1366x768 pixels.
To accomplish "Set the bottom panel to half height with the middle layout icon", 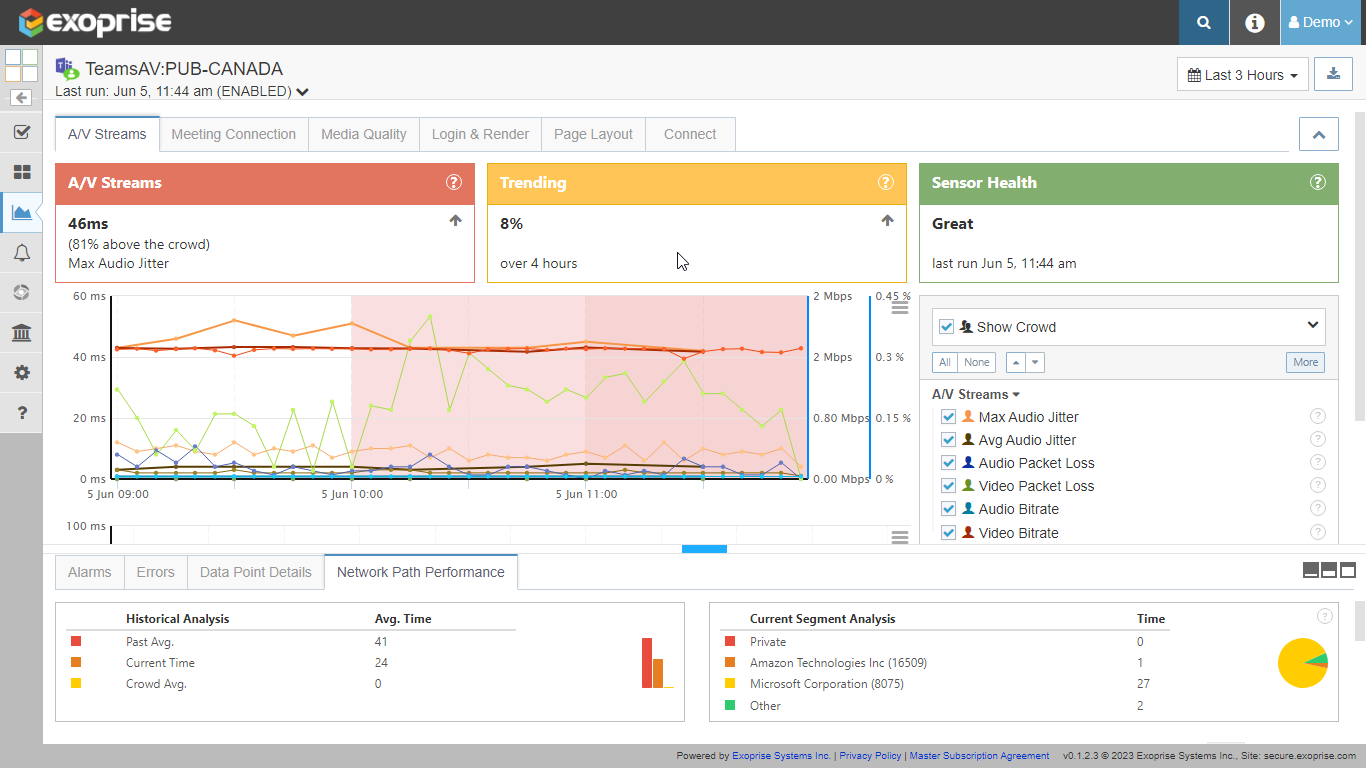I will click(x=1329, y=570).
